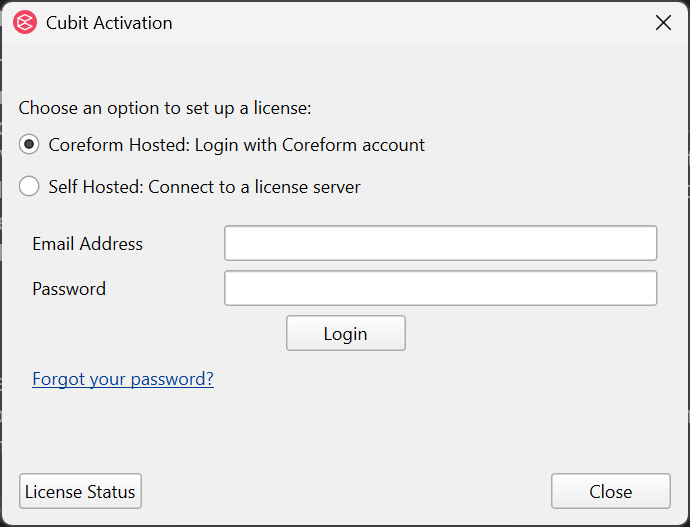This screenshot has width=690, height=527.
Task: Switch licensing to the Self Hosted option
Action: 29,186
